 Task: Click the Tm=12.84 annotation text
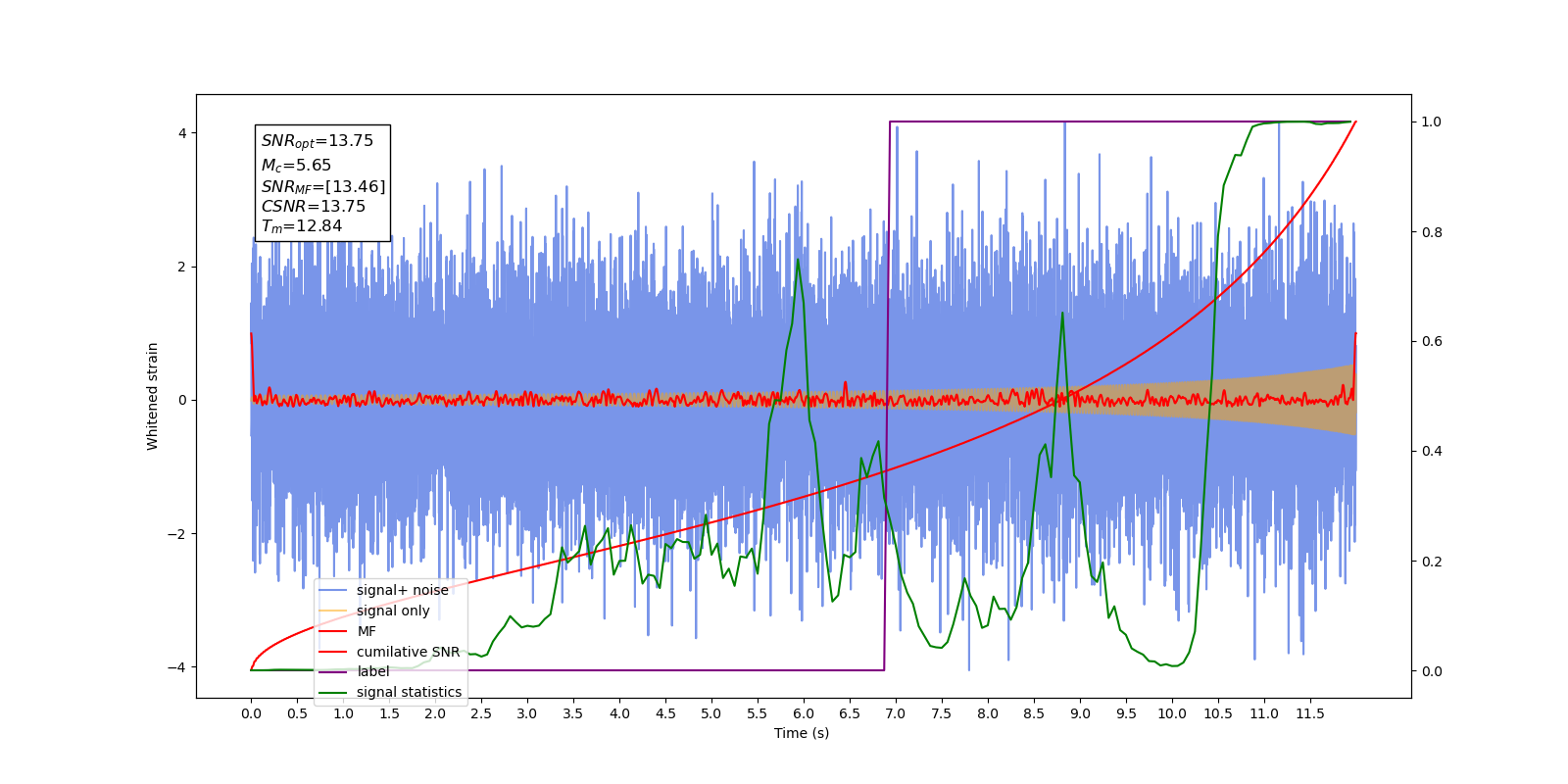302,226
